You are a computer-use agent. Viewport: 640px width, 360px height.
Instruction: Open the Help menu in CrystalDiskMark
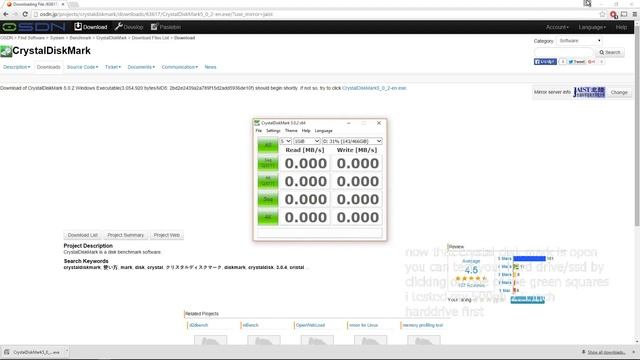click(x=306, y=131)
